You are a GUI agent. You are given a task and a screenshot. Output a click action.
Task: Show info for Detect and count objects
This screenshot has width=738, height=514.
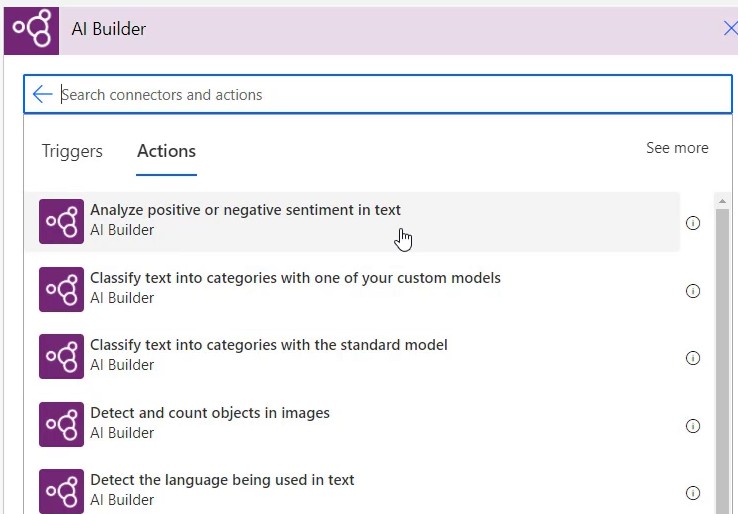(693, 426)
